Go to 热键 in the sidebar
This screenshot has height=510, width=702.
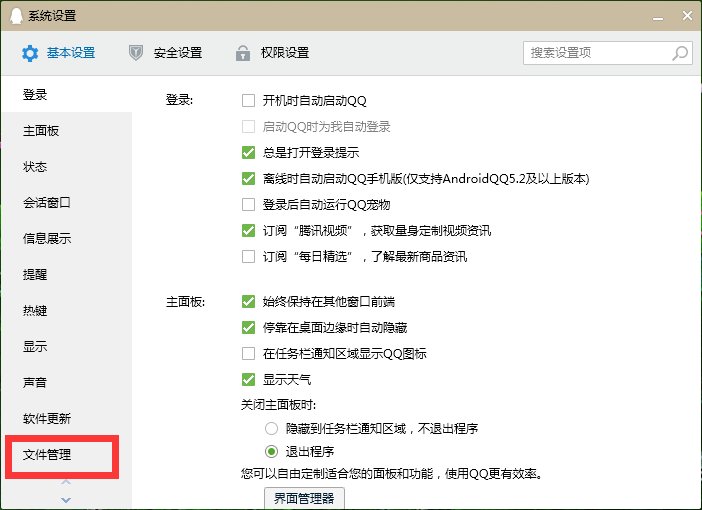(66, 310)
